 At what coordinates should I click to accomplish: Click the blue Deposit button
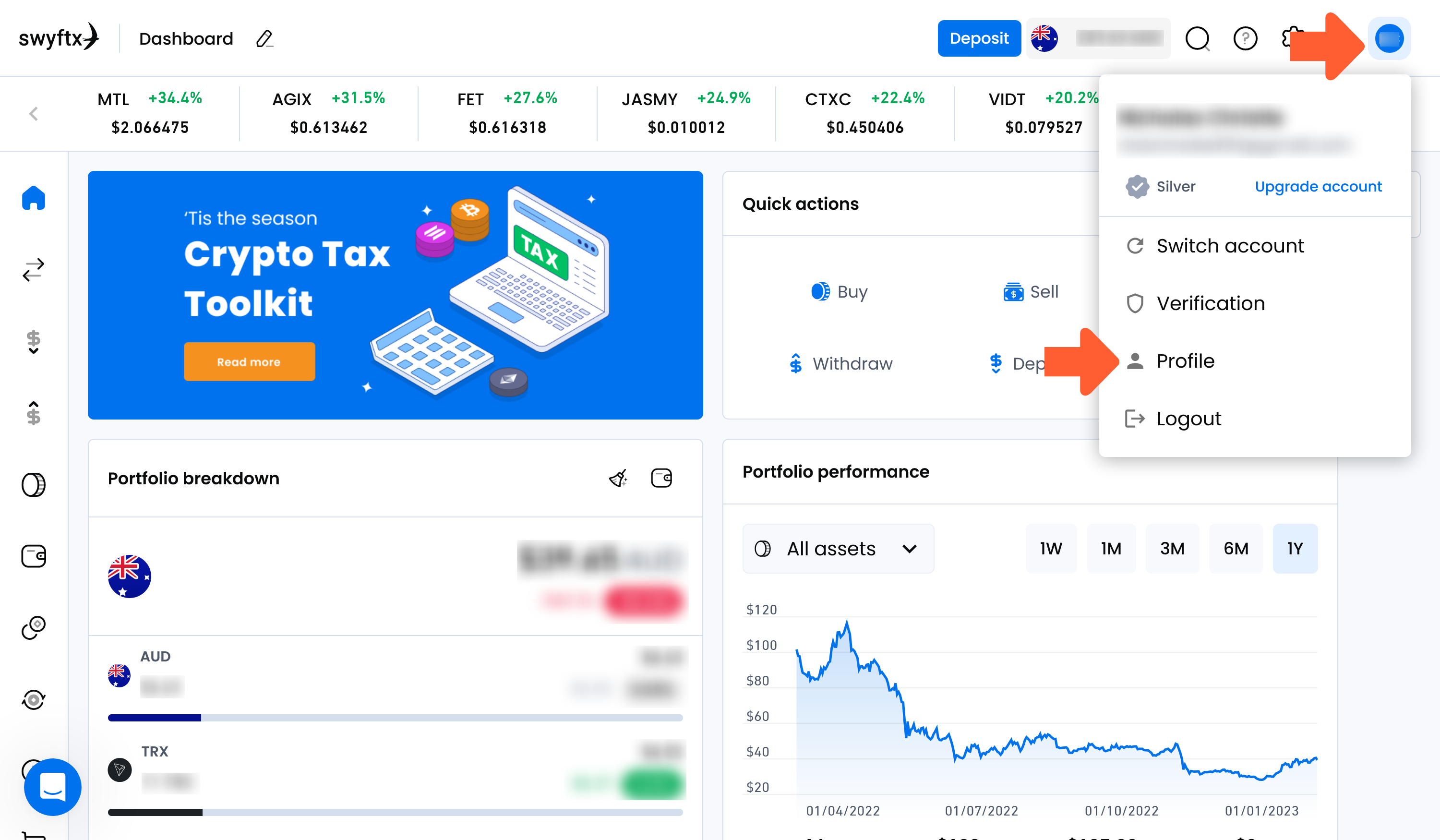pyautogui.click(x=979, y=39)
